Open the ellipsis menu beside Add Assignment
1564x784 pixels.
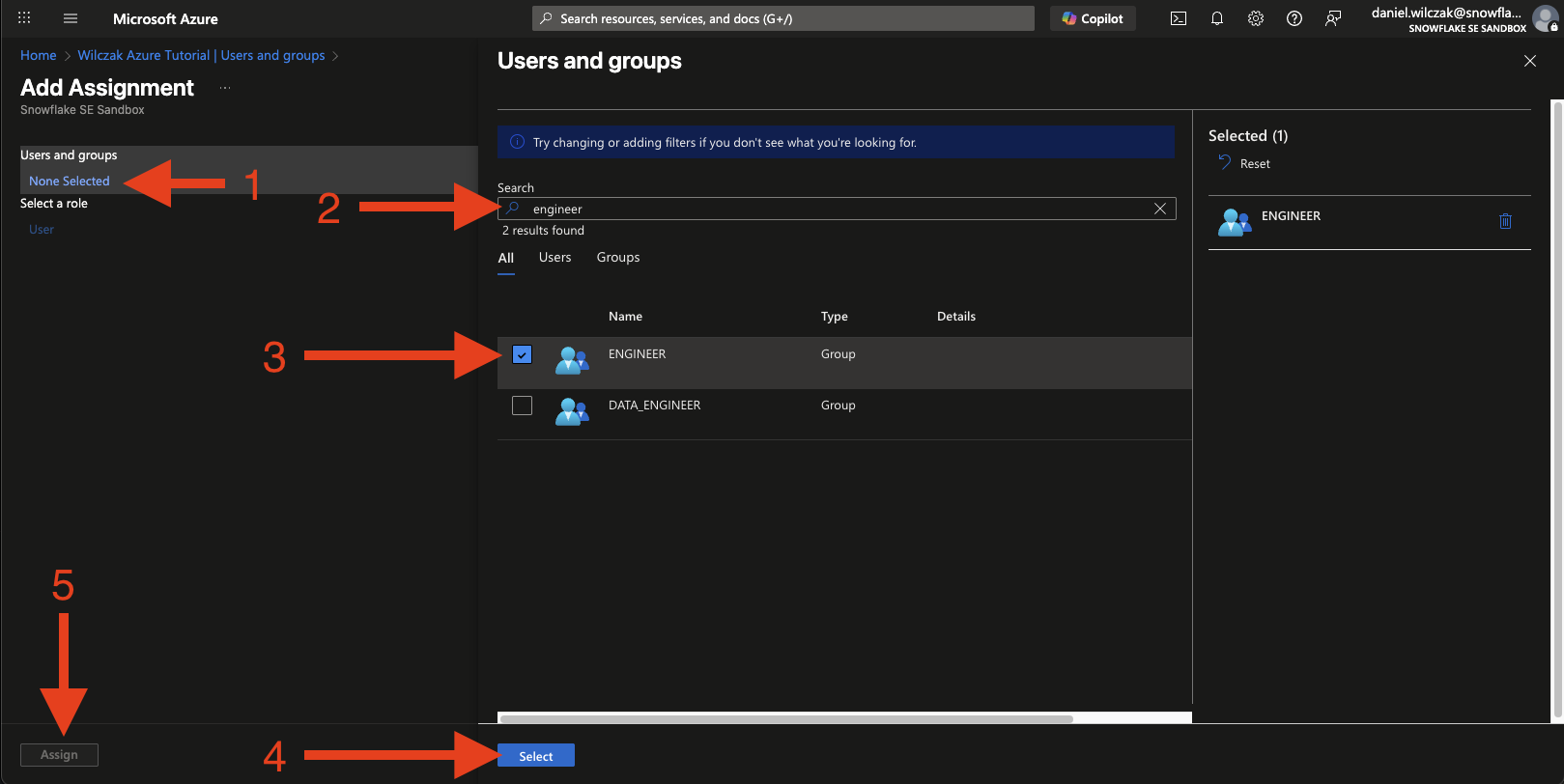(225, 88)
